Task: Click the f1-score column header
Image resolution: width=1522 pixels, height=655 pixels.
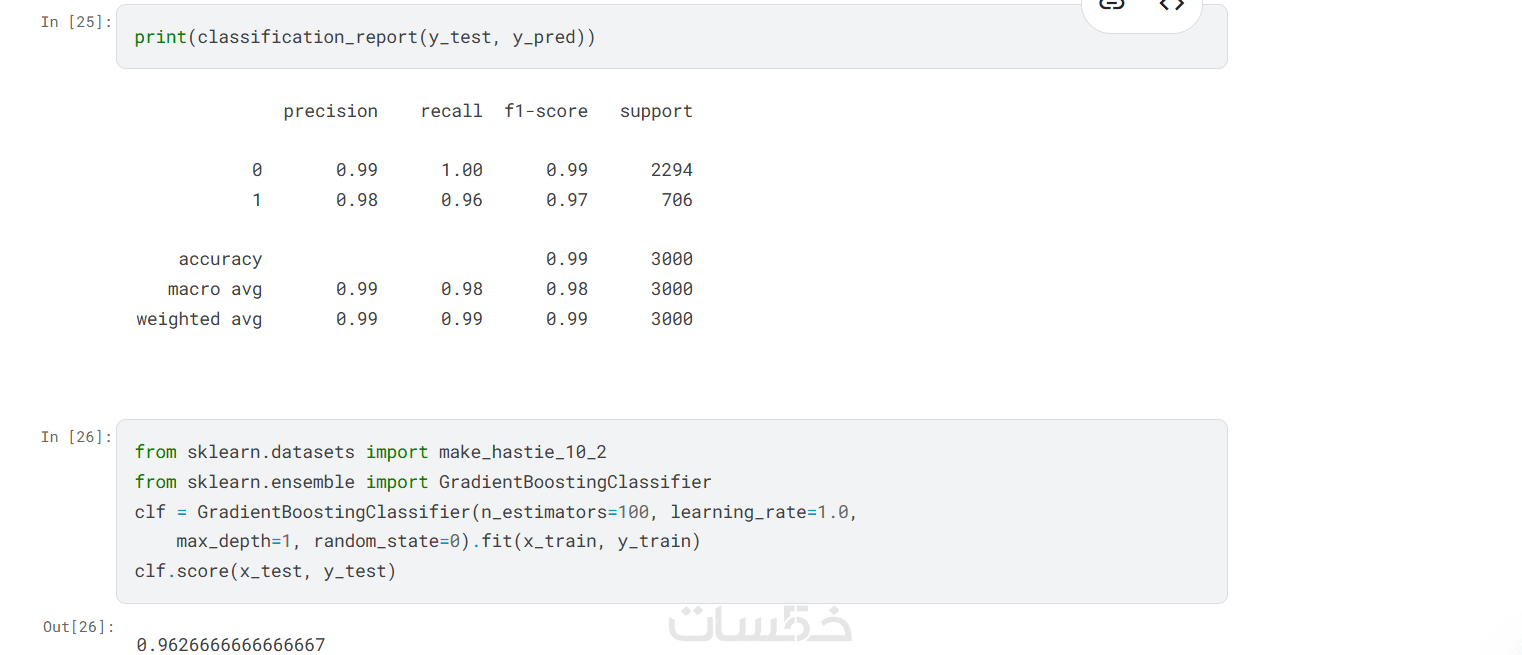Action: click(546, 111)
